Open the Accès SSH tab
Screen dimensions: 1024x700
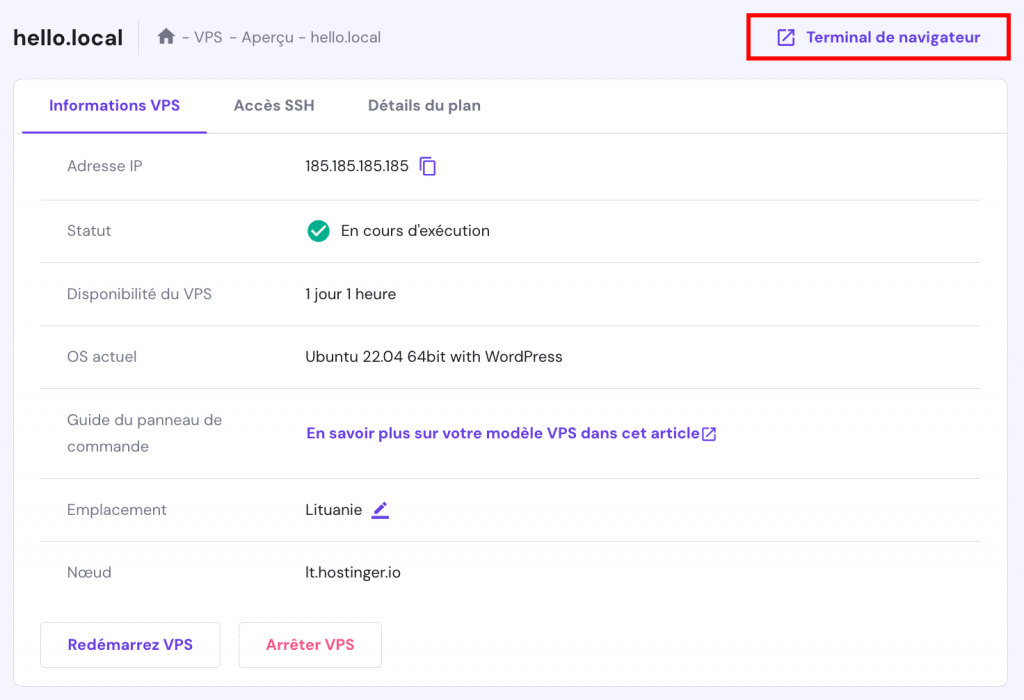point(274,105)
